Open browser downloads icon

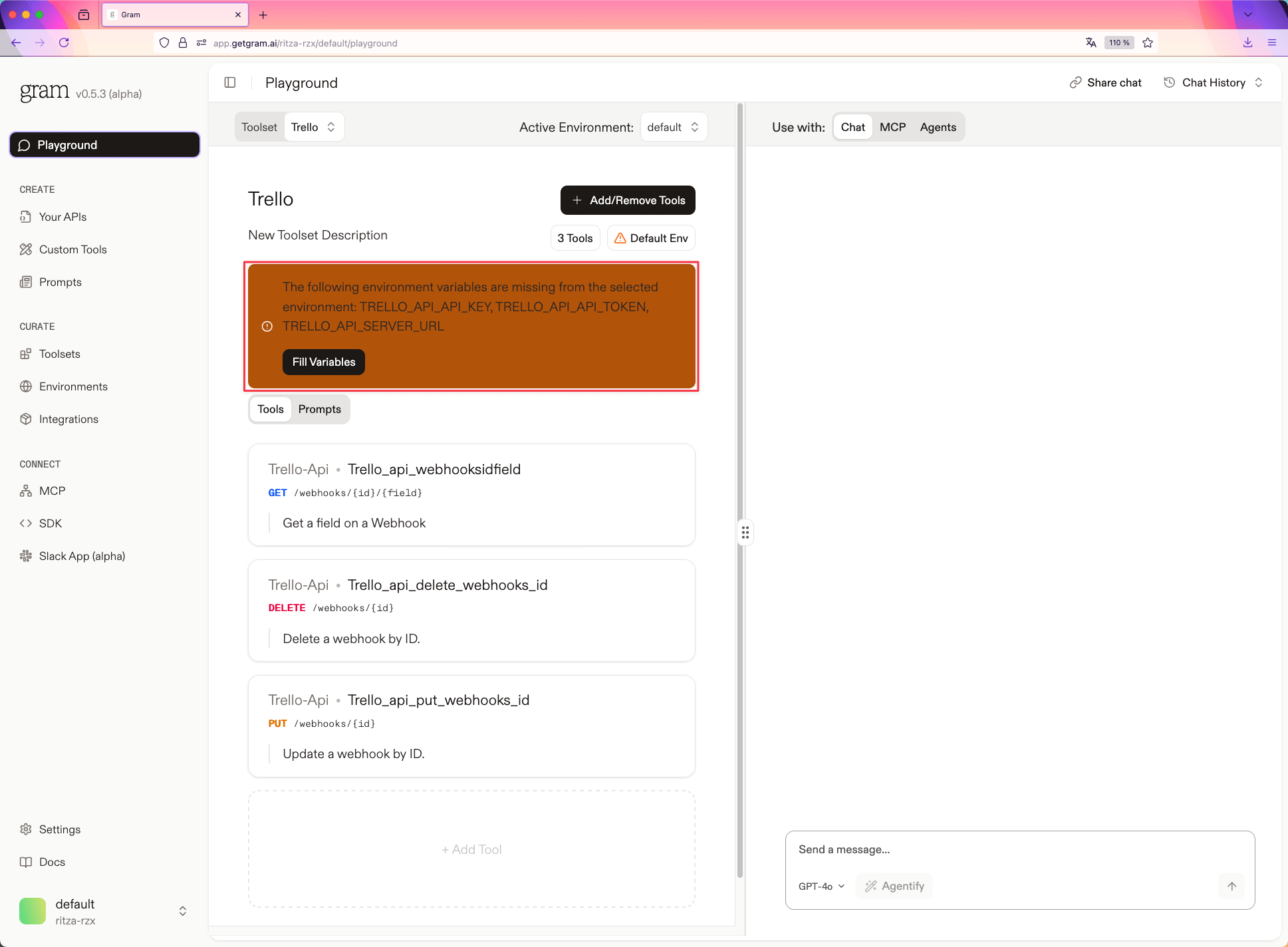point(1247,43)
